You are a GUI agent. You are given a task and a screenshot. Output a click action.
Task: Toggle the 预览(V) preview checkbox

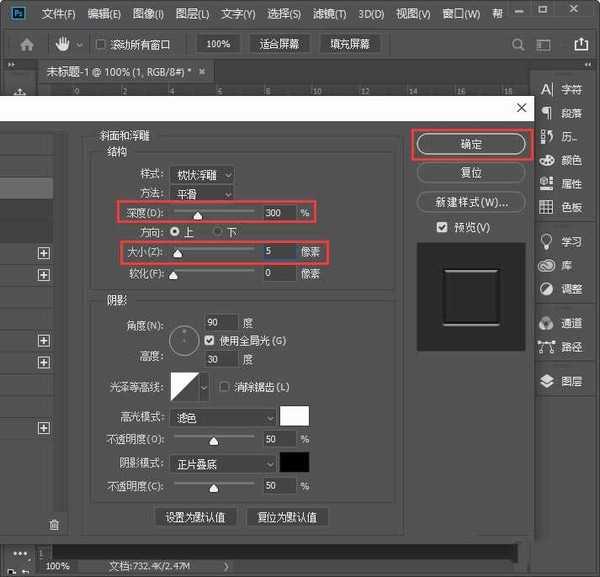[442, 228]
